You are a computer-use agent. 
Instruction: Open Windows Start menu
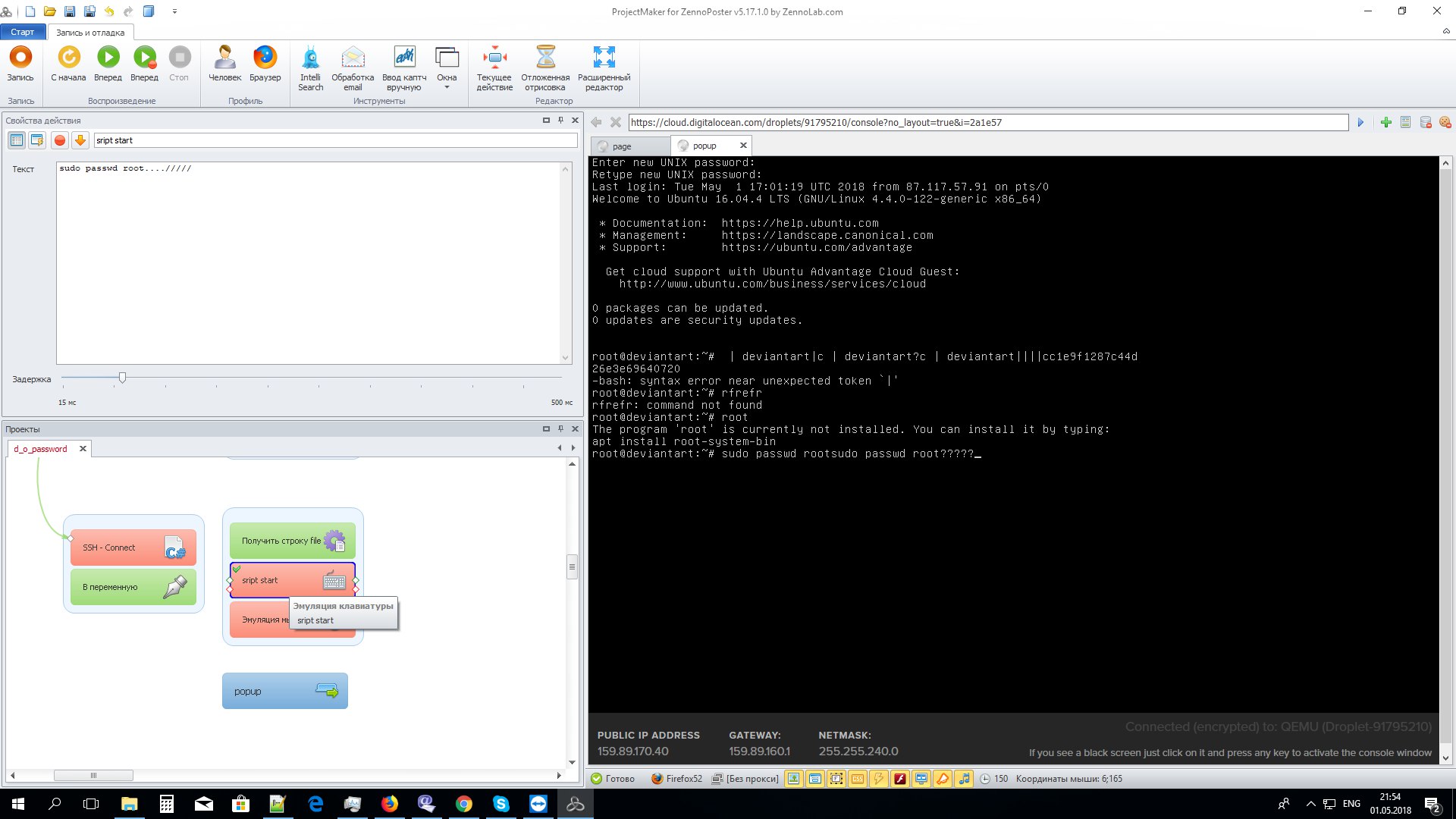coord(18,804)
